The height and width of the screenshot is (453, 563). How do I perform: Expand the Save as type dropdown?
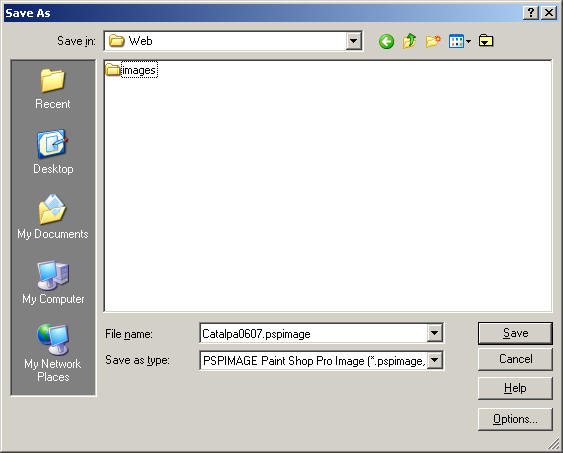pos(434,360)
